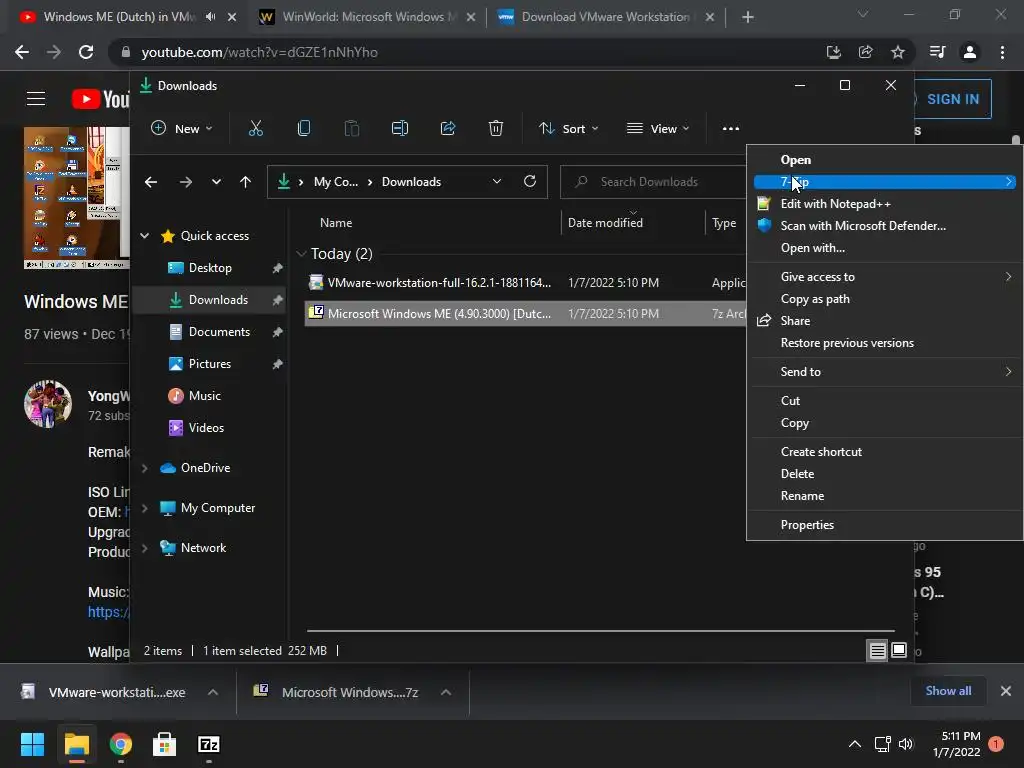The image size is (1024, 768).
Task: Open a new Chrome tab
Action: pyautogui.click(x=748, y=17)
